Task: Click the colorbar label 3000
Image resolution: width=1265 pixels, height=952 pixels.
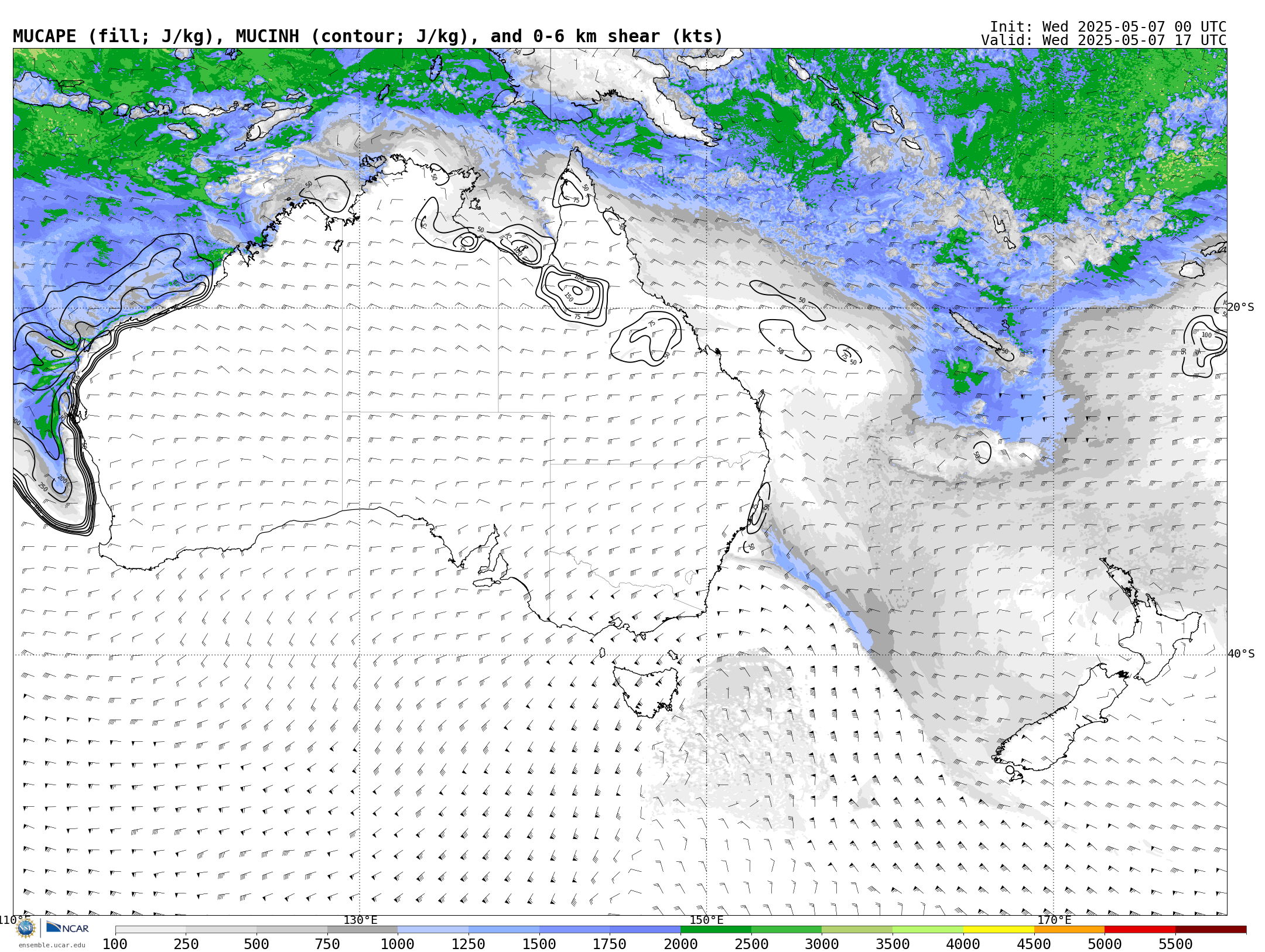Action: click(x=822, y=944)
